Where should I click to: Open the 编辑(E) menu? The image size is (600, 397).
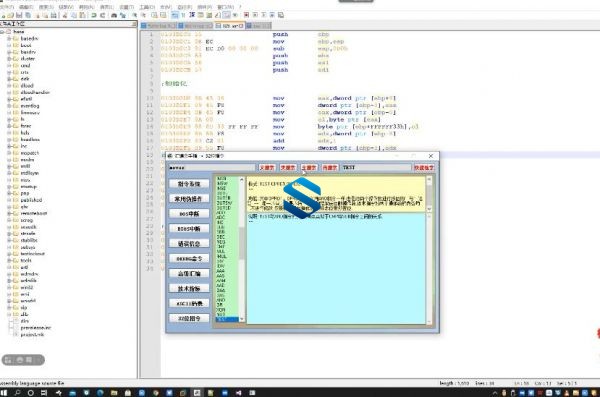[x=26, y=7]
